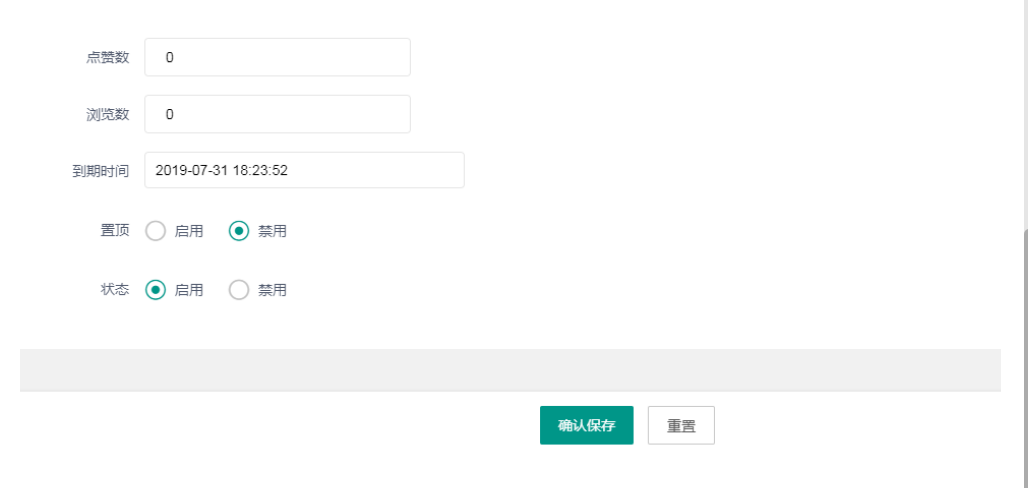Click the 点赞数 field label

click(x=108, y=58)
